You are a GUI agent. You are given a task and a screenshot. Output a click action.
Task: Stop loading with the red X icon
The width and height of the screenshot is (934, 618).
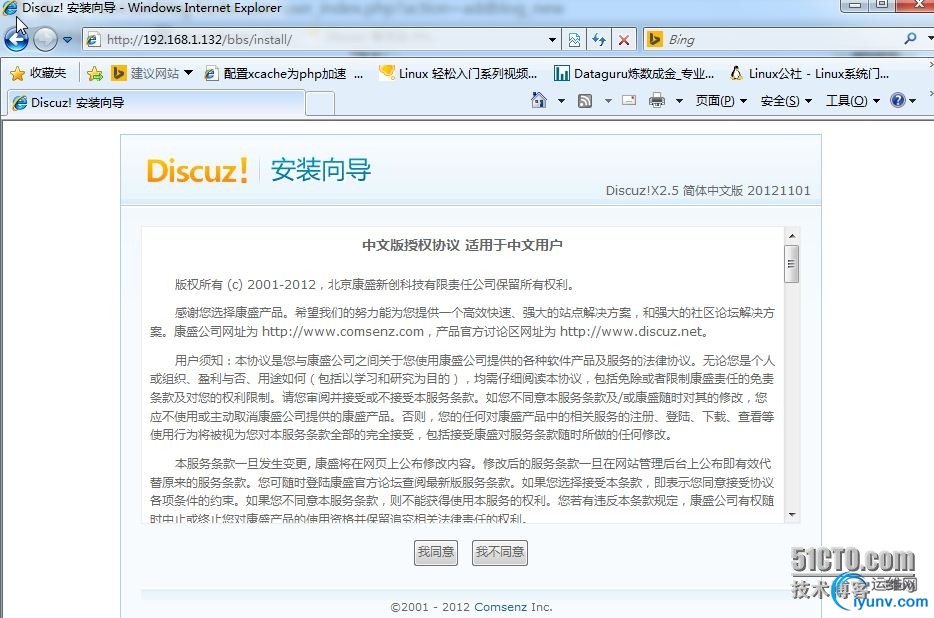[x=624, y=40]
